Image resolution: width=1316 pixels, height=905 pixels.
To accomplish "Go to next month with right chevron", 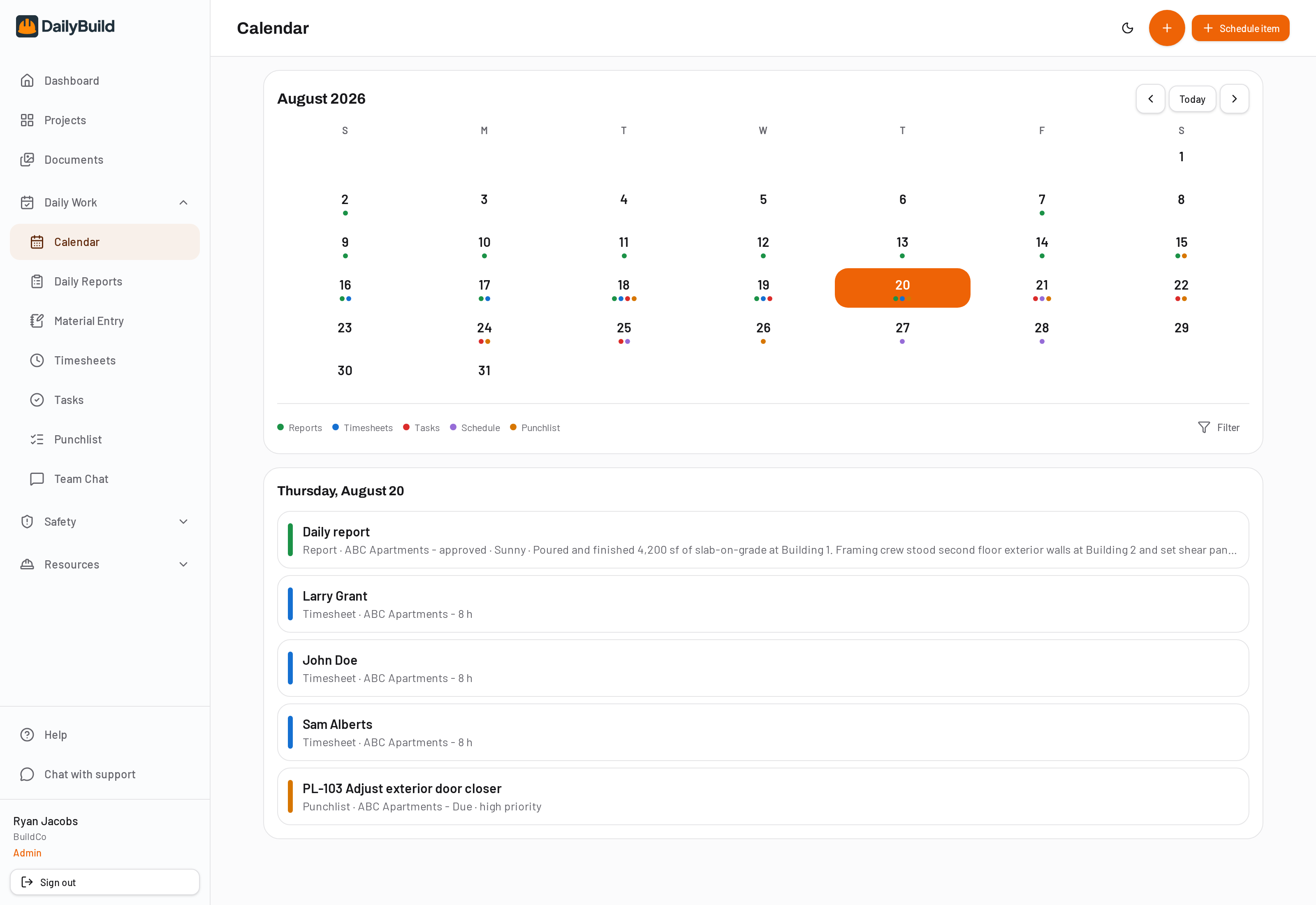I will tap(1234, 99).
